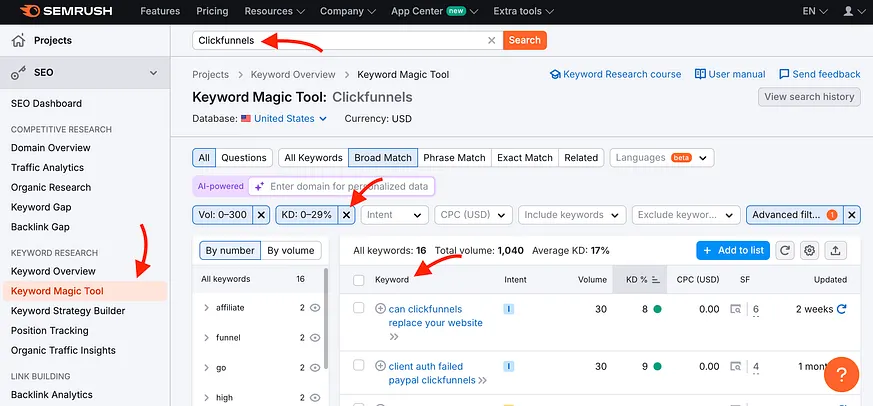The width and height of the screenshot is (873, 406).
Task: Open the Keyword Research course link
Action: tap(615, 75)
